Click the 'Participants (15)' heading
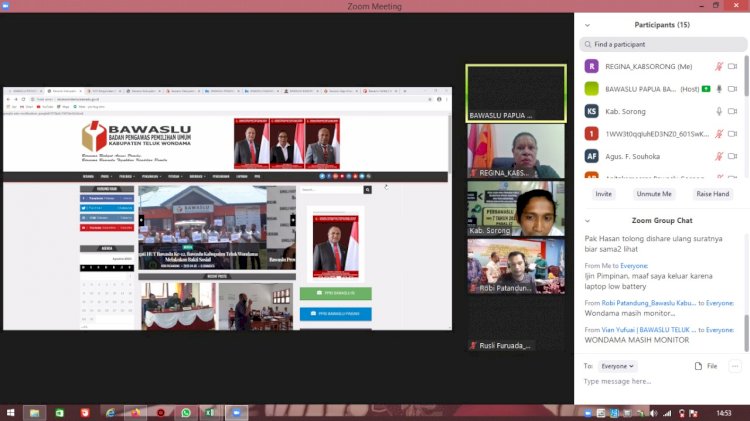750x421 pixels. (x=662, y=25)
